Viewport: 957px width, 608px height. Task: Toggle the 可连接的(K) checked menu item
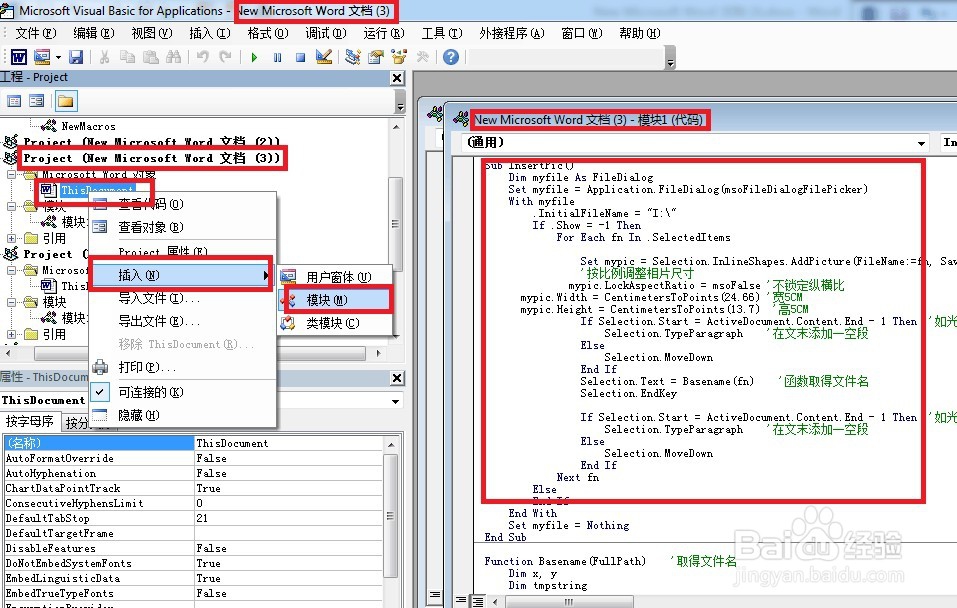point(182,392)
